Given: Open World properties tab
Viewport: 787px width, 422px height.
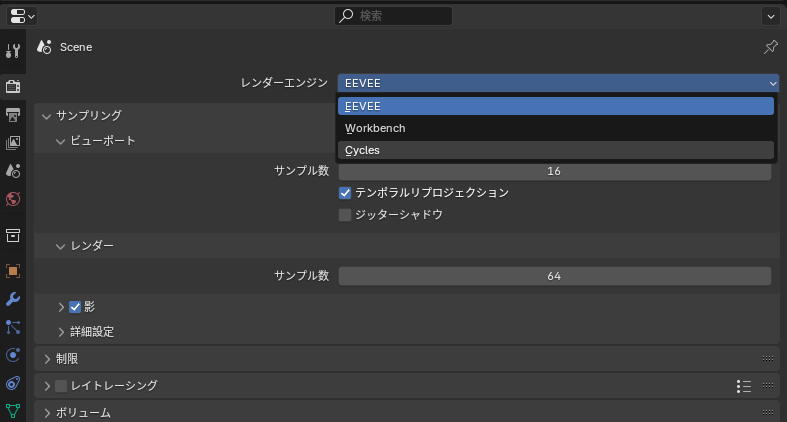Looking at the screenshot, I should (13, 199).
